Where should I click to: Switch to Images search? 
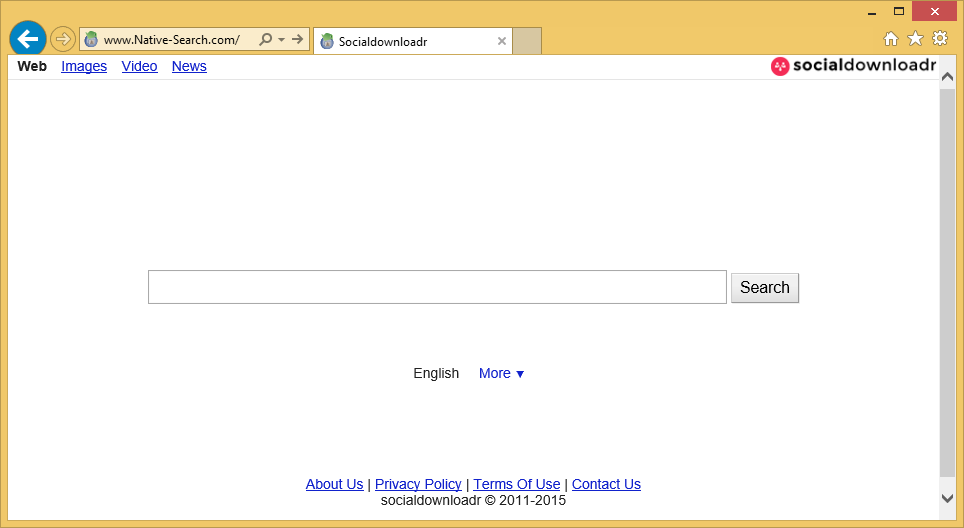(84, 66)
